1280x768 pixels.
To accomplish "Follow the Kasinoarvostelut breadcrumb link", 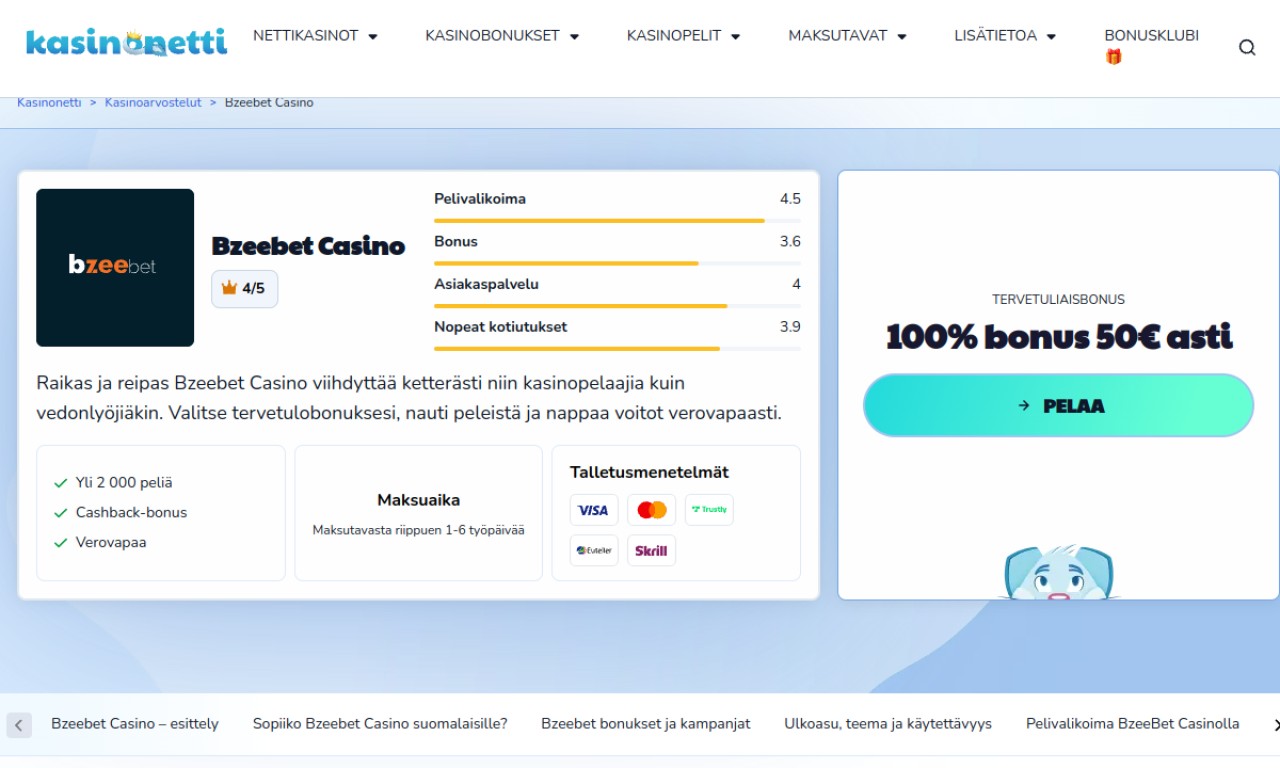I will click(153, 103).
